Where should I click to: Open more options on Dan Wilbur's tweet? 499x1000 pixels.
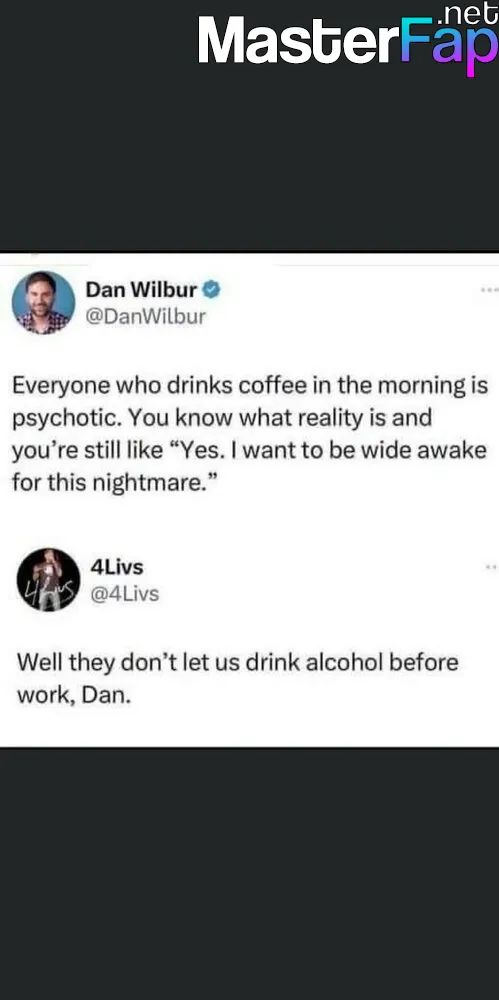489,290
